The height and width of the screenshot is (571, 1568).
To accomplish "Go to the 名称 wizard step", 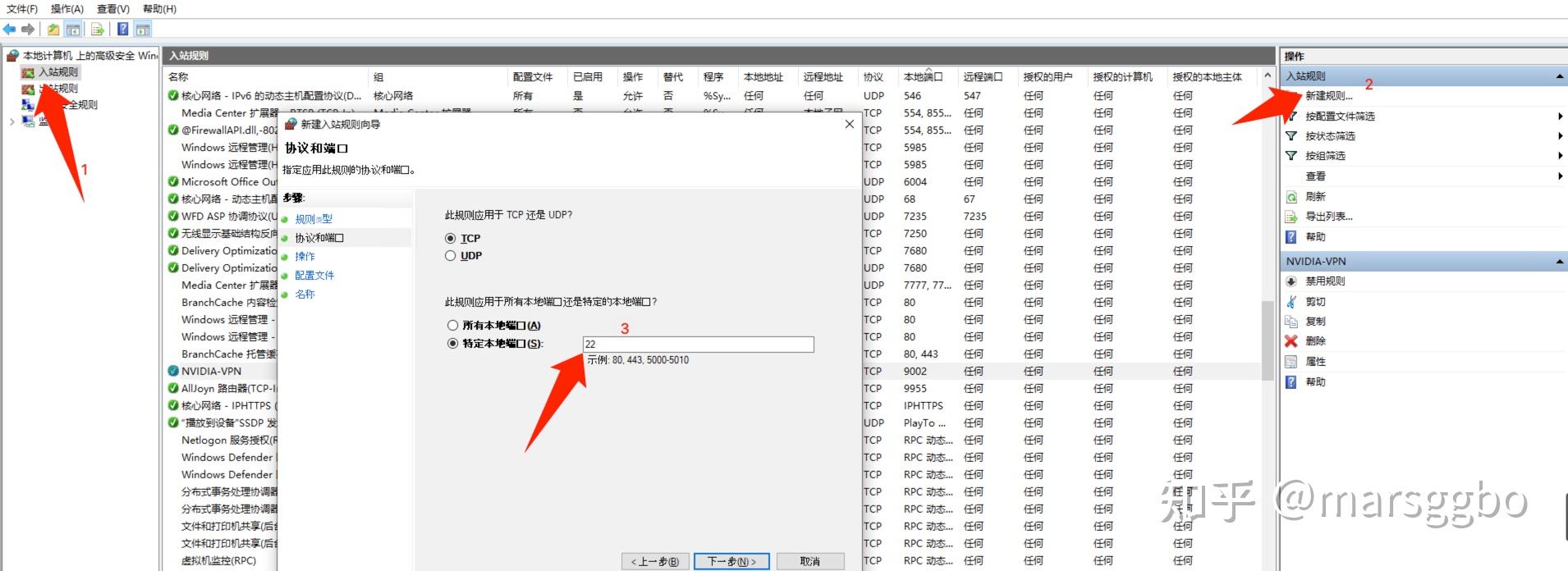I will coord(305,295).
